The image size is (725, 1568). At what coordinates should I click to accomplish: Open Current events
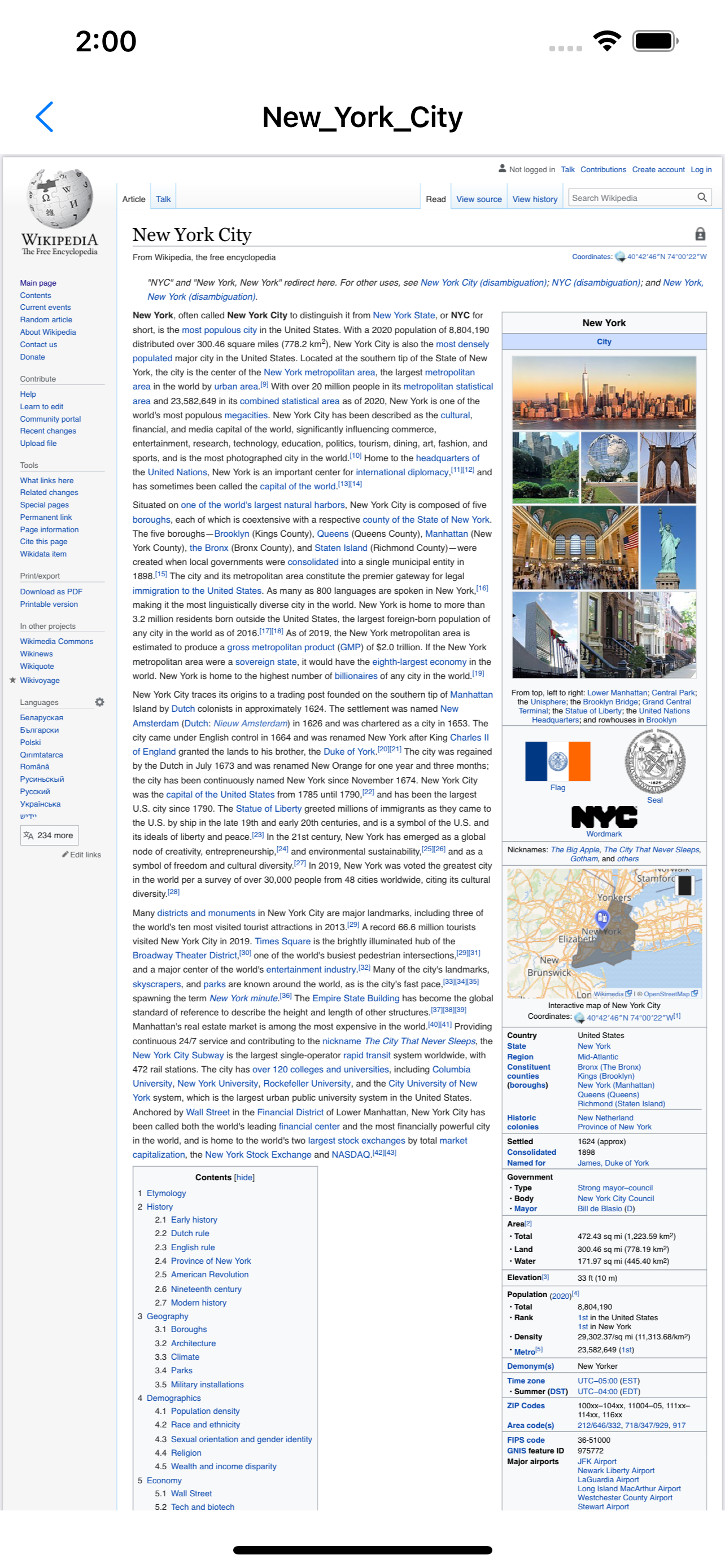pos(45,308)
